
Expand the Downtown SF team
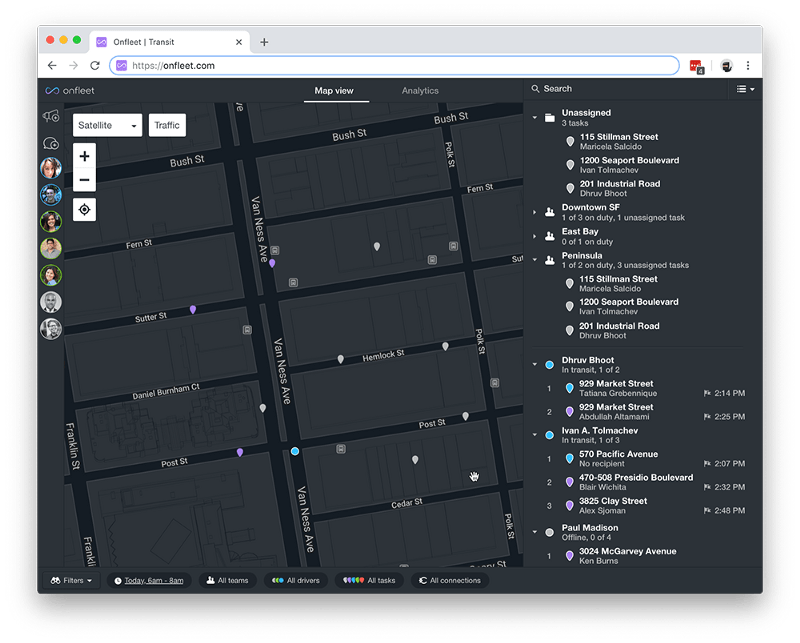click(535, 212)
